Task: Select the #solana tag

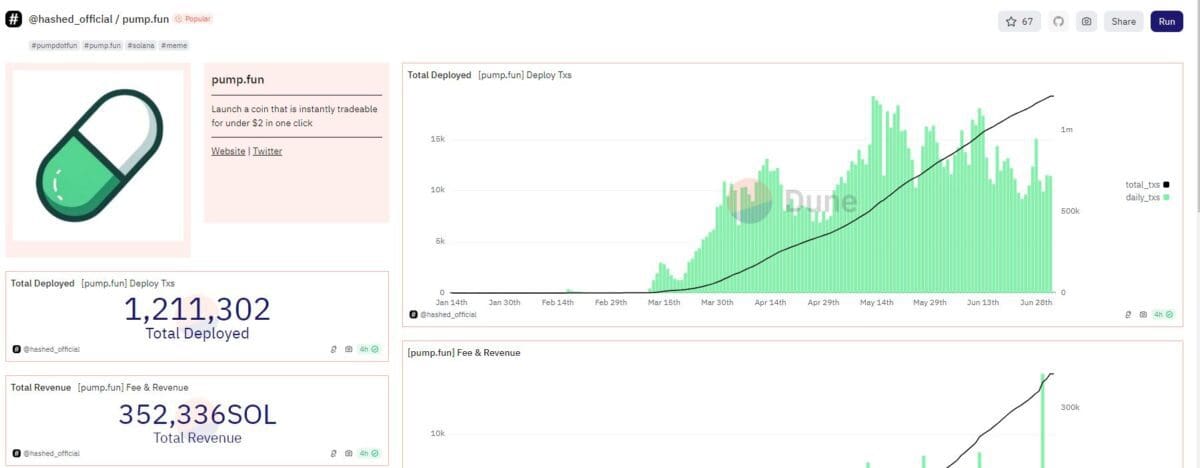Action: click(x=140, y=46)
